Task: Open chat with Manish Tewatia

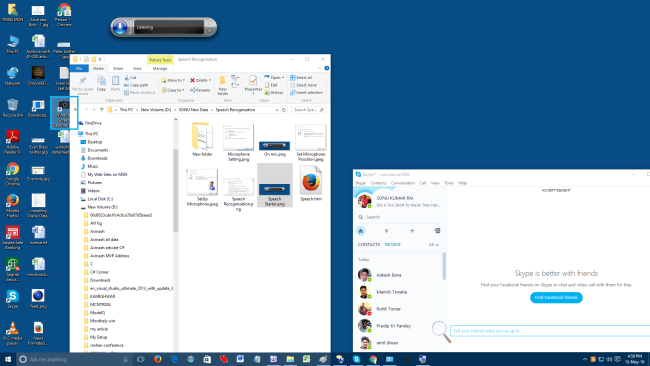Action: point(399,292)
